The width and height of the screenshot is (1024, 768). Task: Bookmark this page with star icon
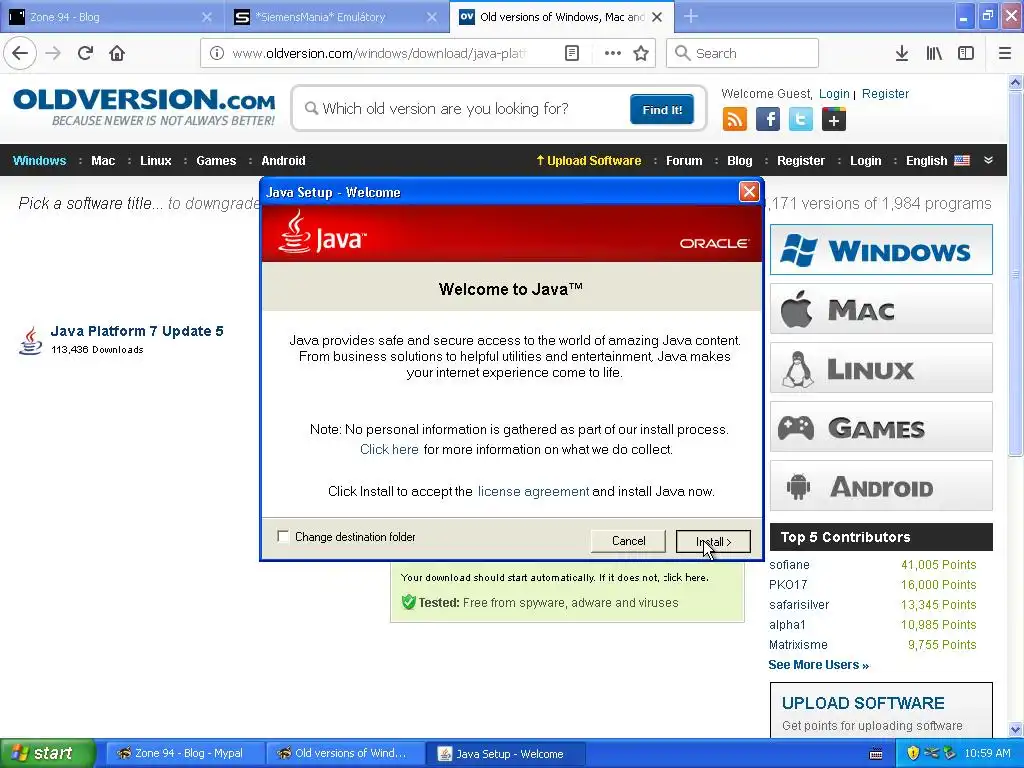(x=641, y=53)
